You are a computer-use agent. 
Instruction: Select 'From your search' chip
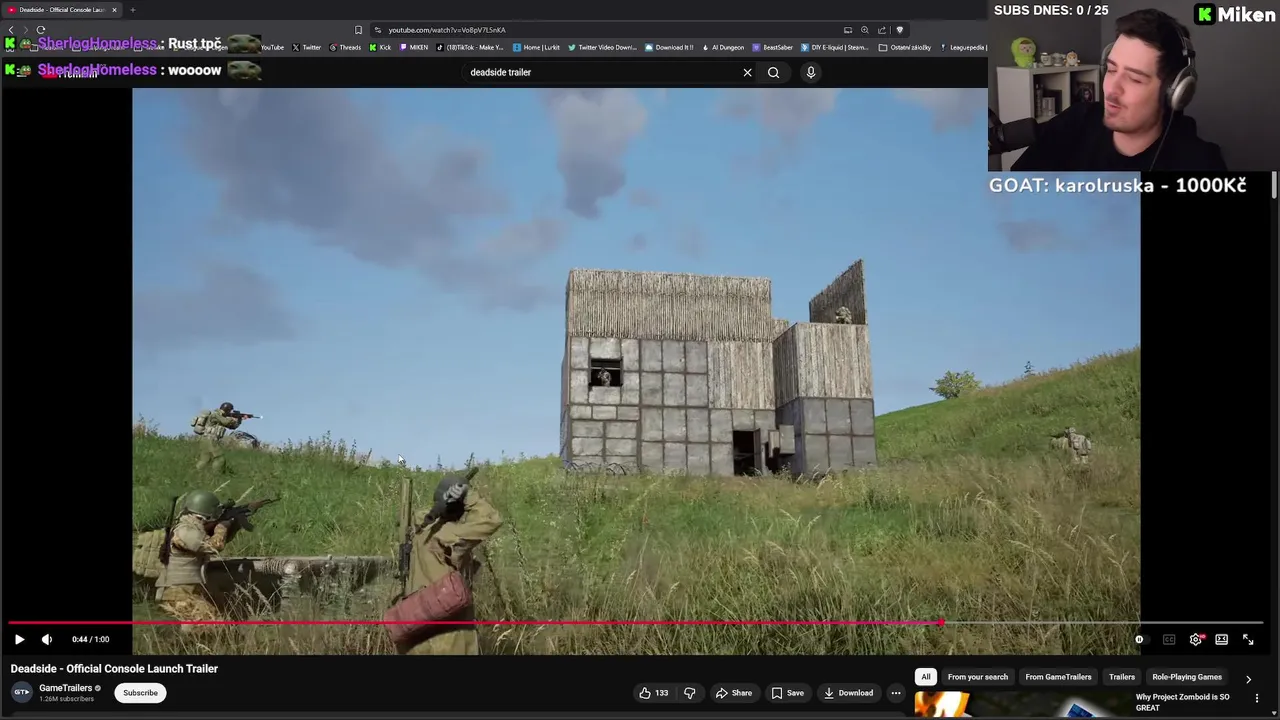coord(978,677)
